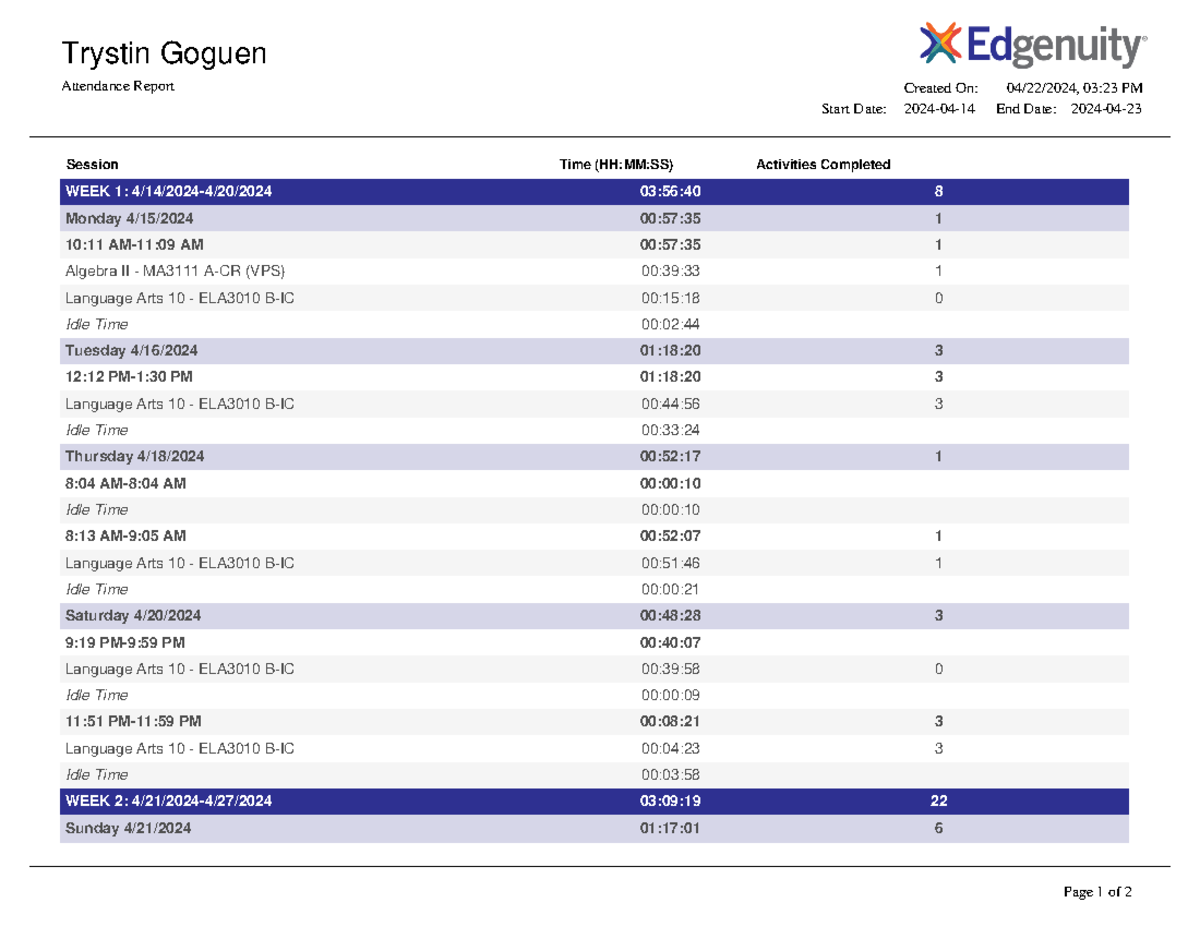Viewport: 1200px width, 927px height.
Task: Select the Trystin Goguen report title
Action: click(x=164, y=53)
